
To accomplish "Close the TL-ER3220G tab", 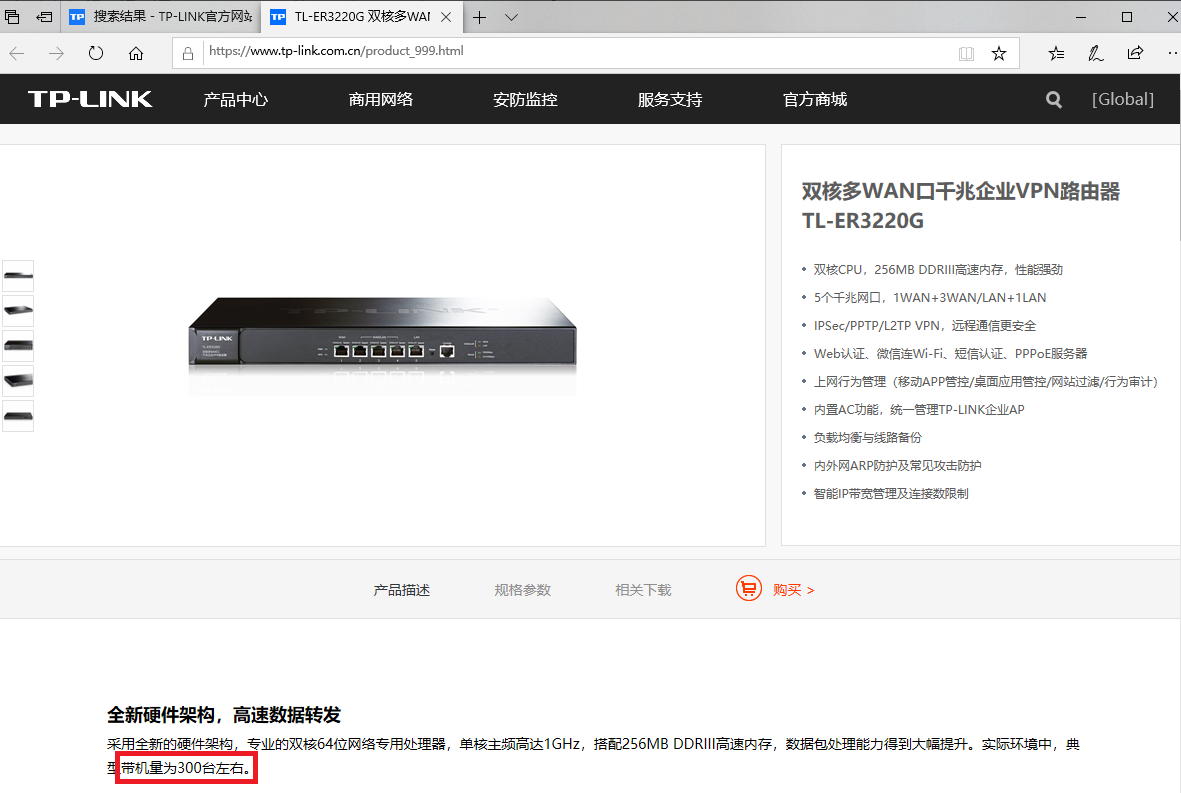I will [446, 17].
